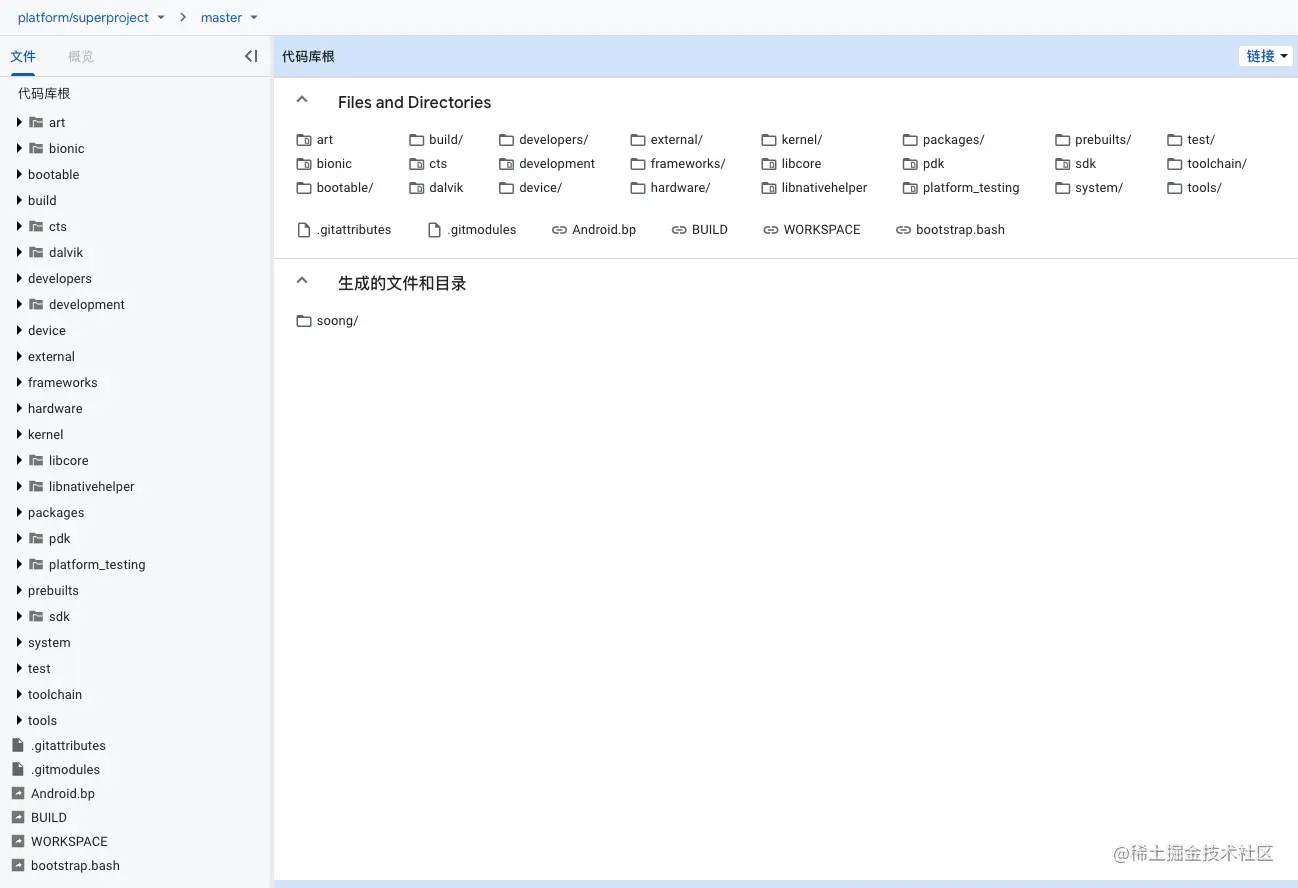Select toolchain in the sidebar tree
Image resolution: width=1298 pixels, height=888 pixels.
55,694
